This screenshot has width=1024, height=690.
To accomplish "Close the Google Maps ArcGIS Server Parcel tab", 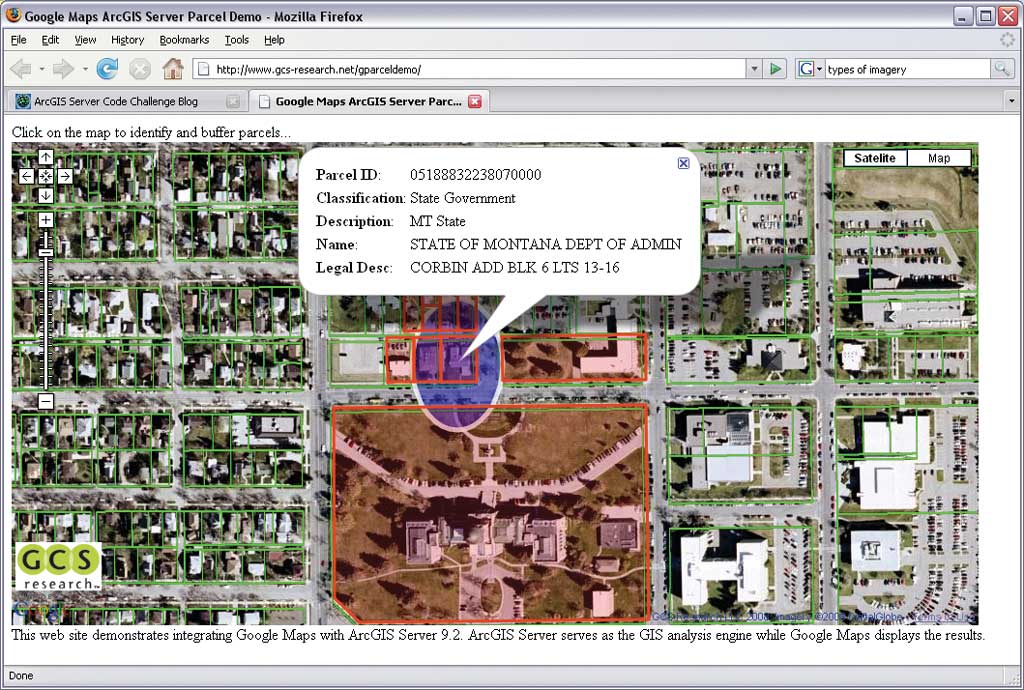I will 475,101.
